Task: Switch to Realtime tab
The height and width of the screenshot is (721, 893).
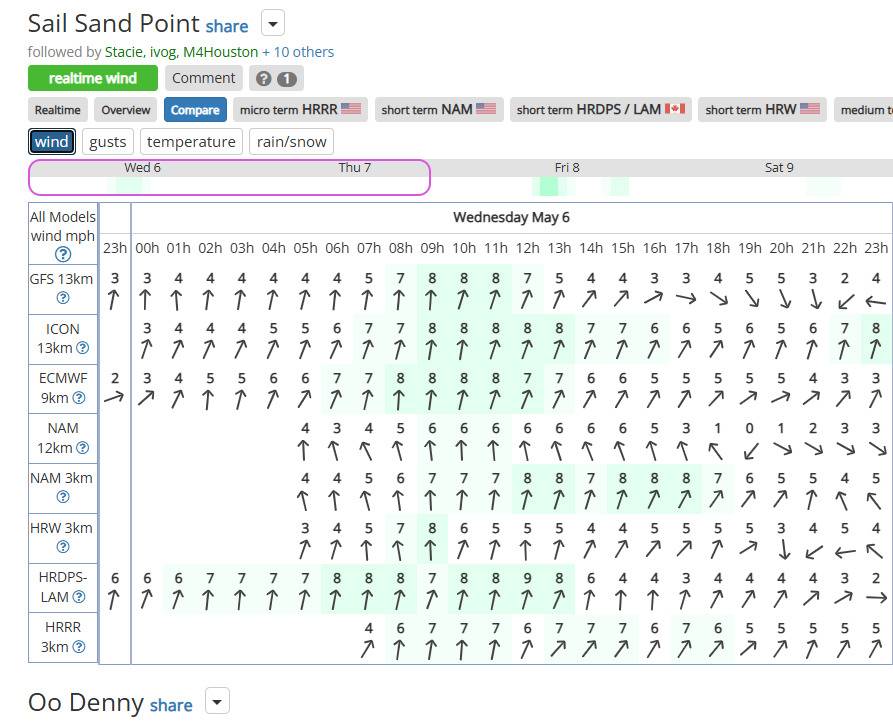Action: pos(58,110)
